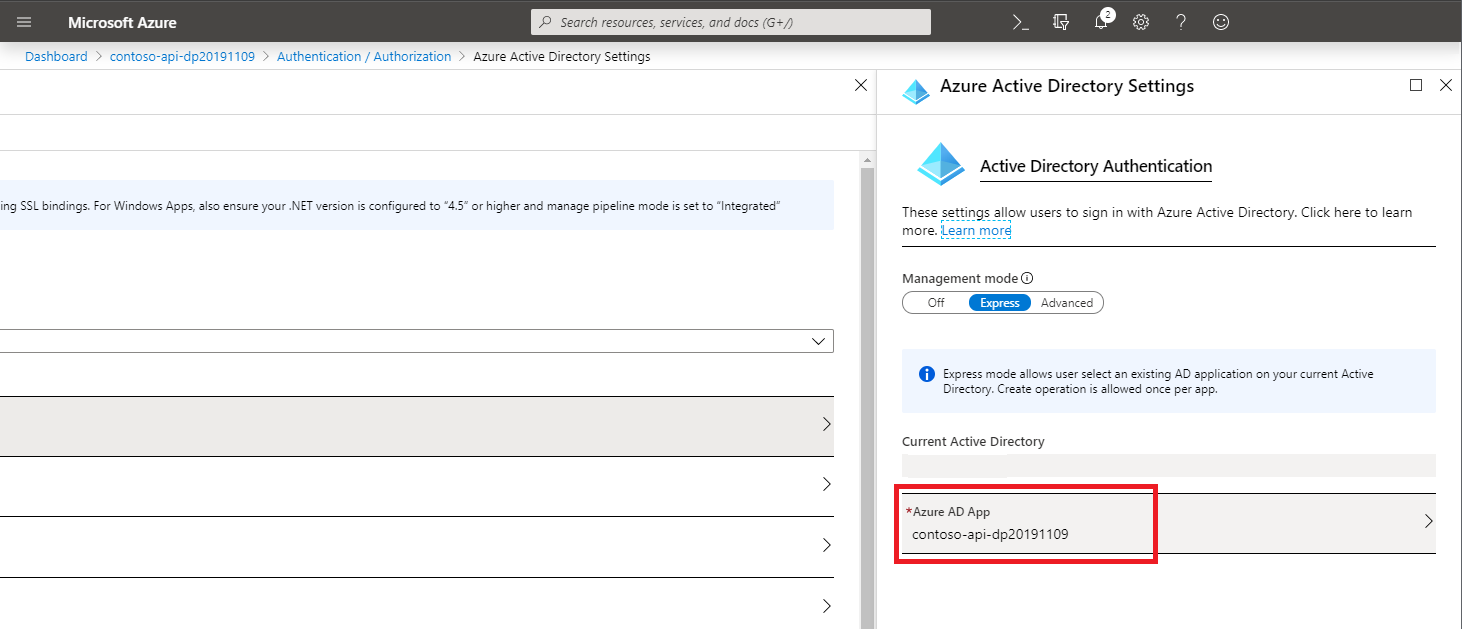Screen dimensions: 1462x629
Task: Open the provider dropdown in the left panel
Action: tap(818, 340)
